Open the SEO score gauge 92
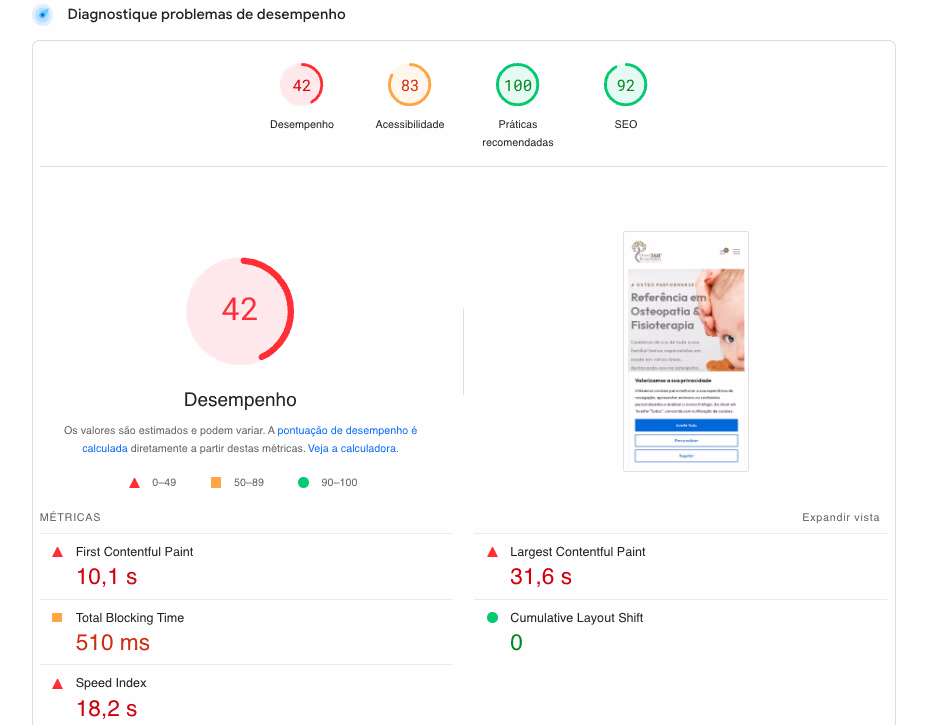930x725 pixels. pyautogui.click(x=625, y=86)
